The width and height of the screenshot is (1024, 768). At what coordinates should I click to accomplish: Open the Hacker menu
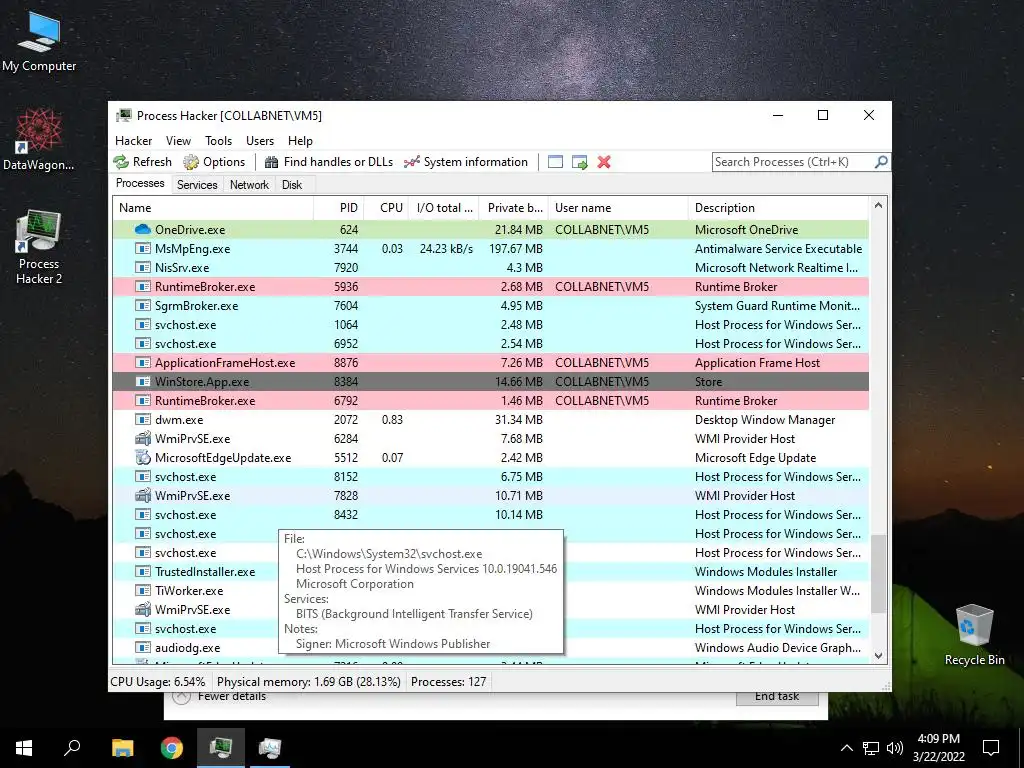tap(133, 141)
